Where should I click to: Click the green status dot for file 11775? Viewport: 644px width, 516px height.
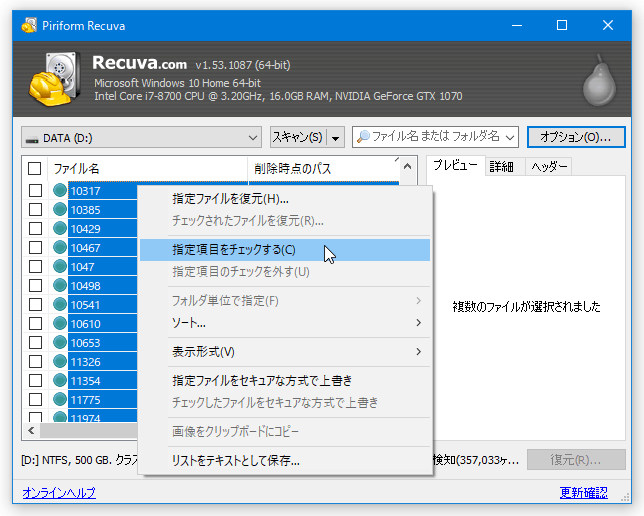pyautogui.click(x=60, y=399)
